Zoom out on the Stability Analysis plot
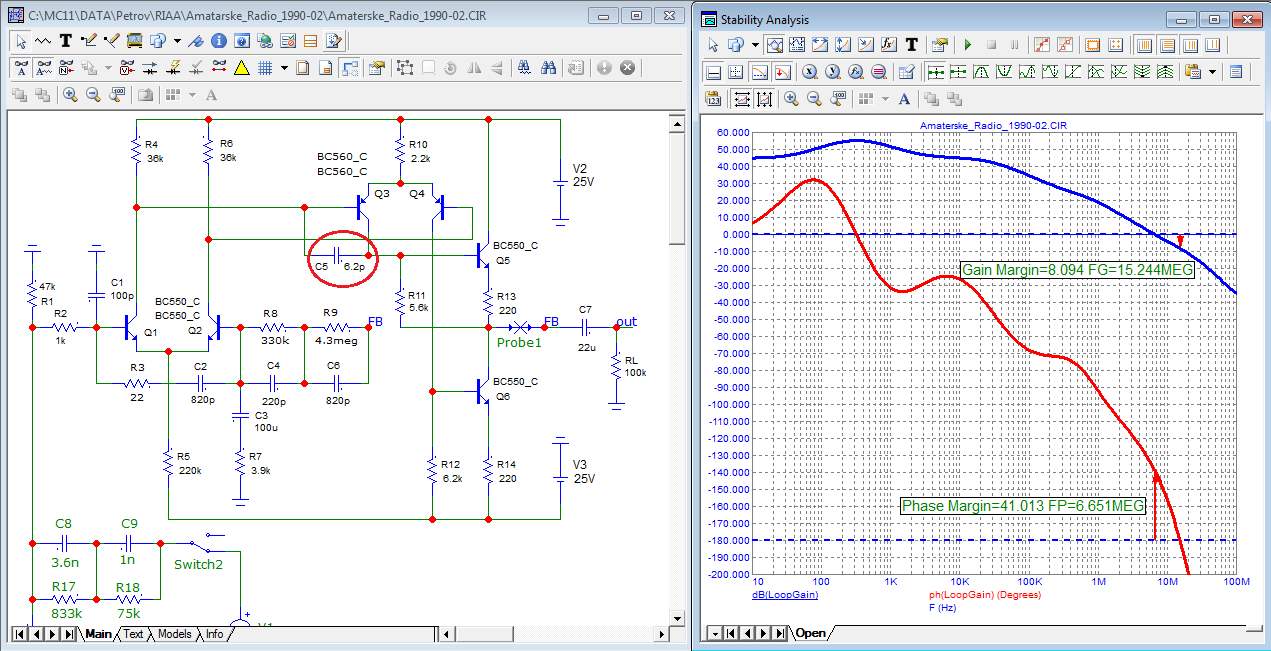 coord(813,99)
